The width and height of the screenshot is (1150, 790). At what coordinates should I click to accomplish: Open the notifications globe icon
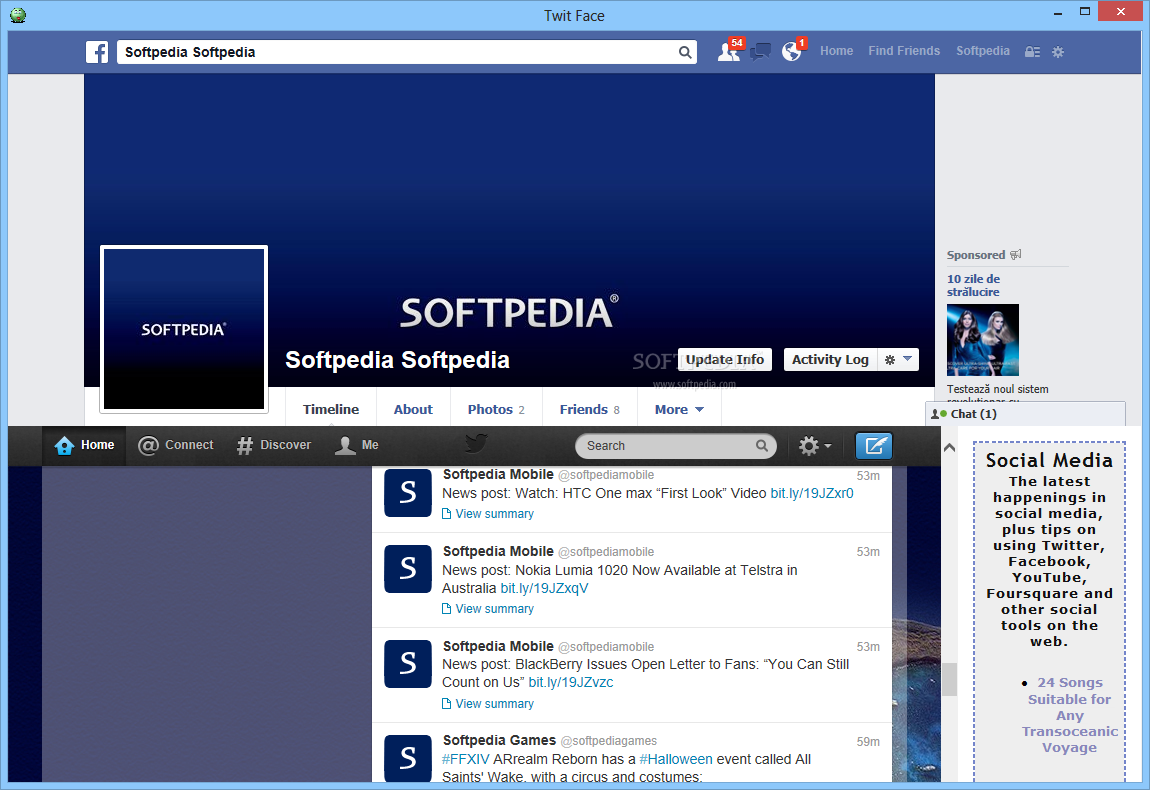[x=792, y=51]
